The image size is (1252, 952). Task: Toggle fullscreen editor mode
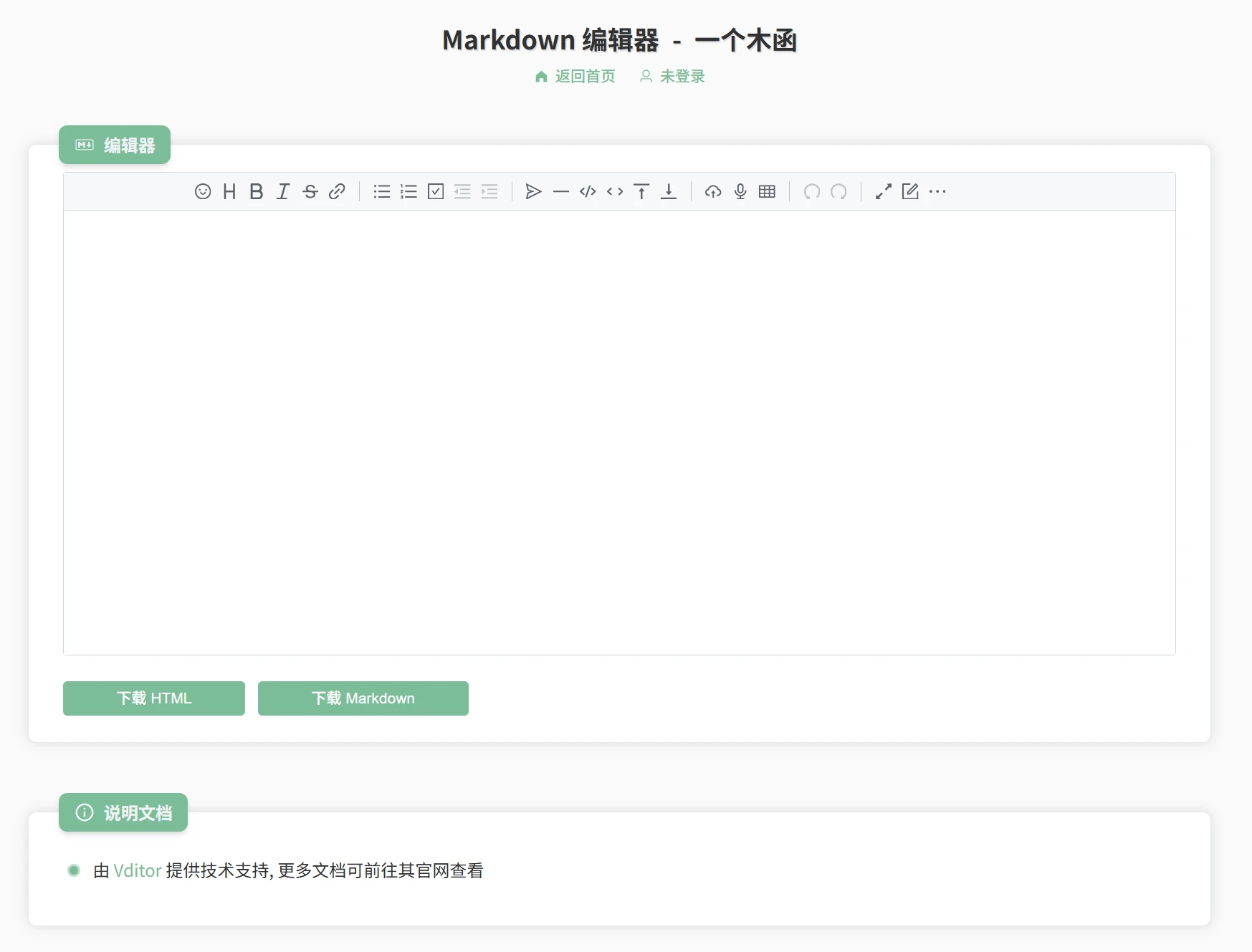tap(884, 191)
